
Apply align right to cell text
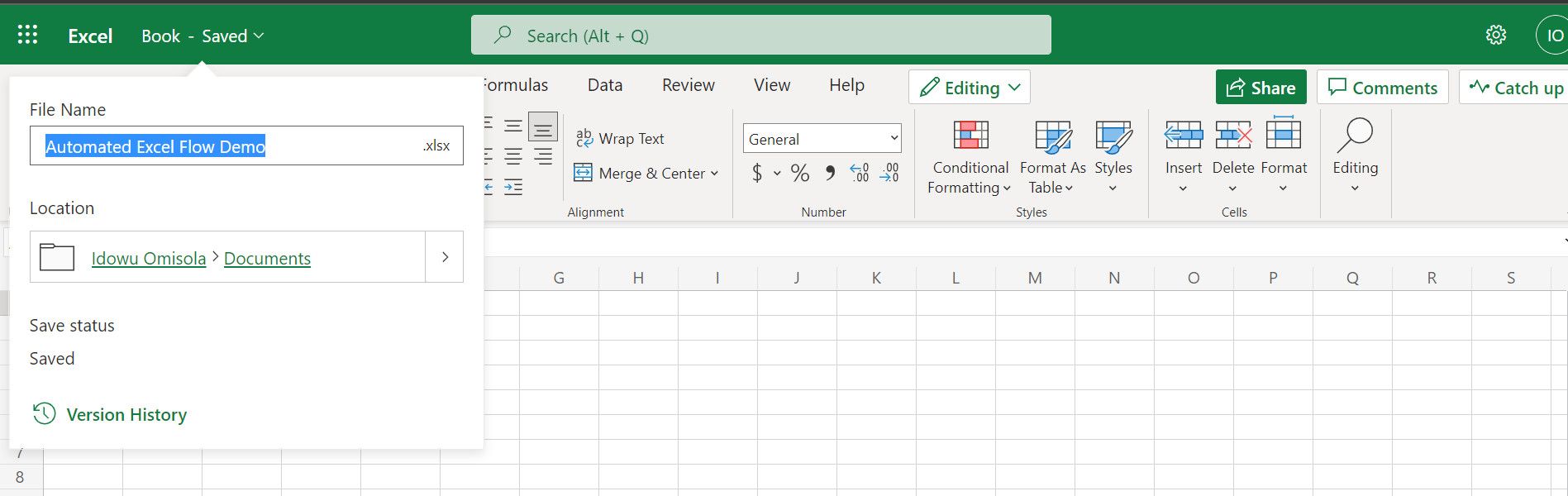[x=543, y=156]
